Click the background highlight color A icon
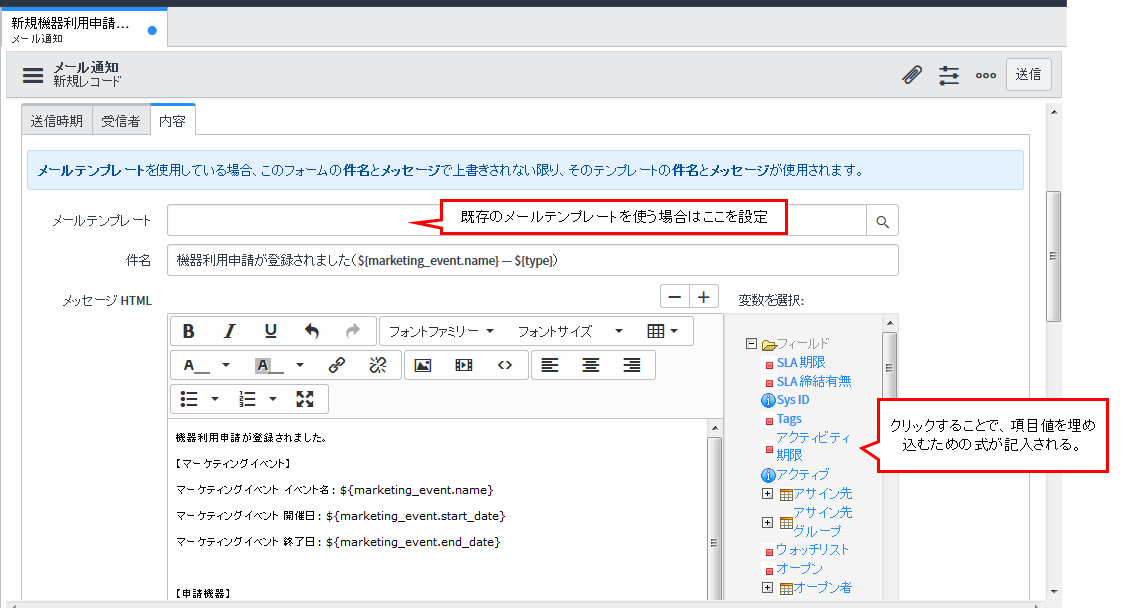This screenshot has width=1144, height=608. 268,365
